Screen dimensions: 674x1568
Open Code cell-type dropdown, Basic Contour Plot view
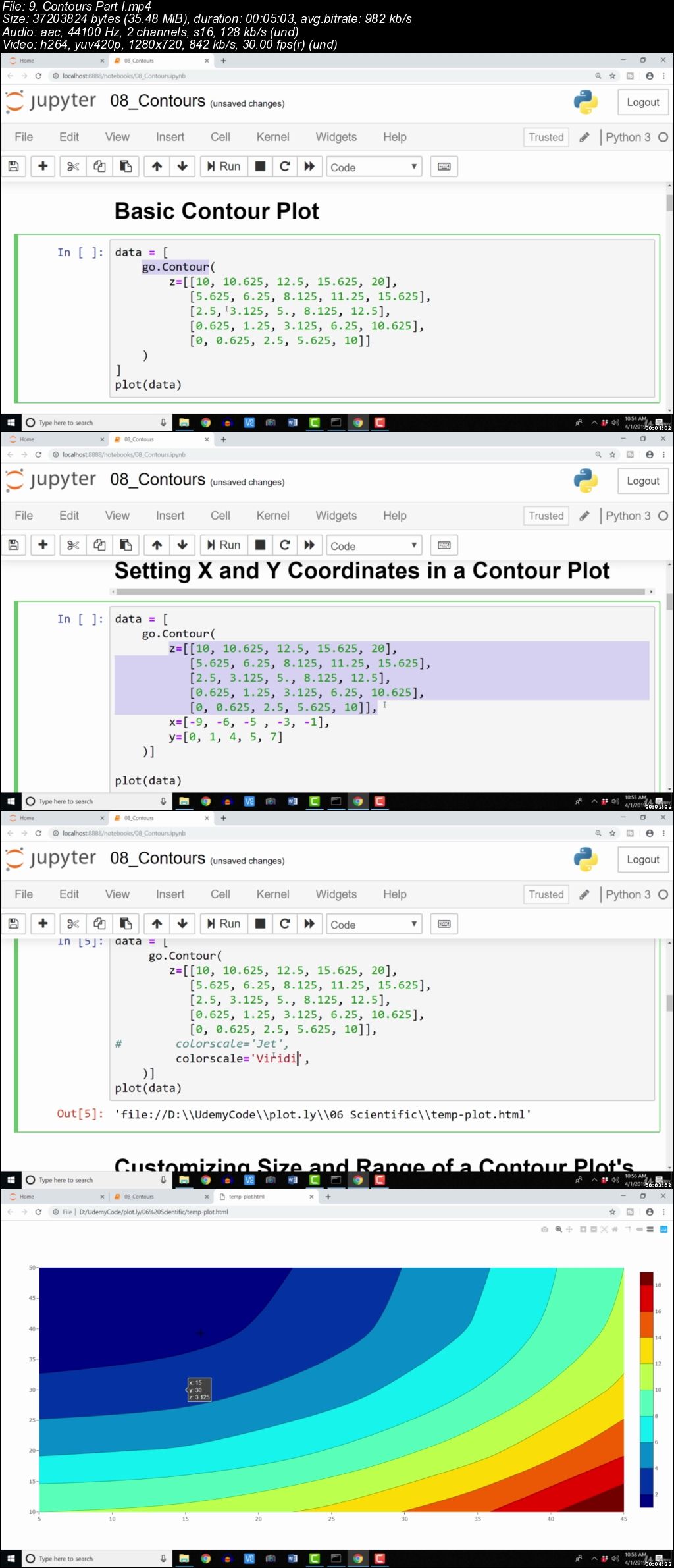click(373, 167)
